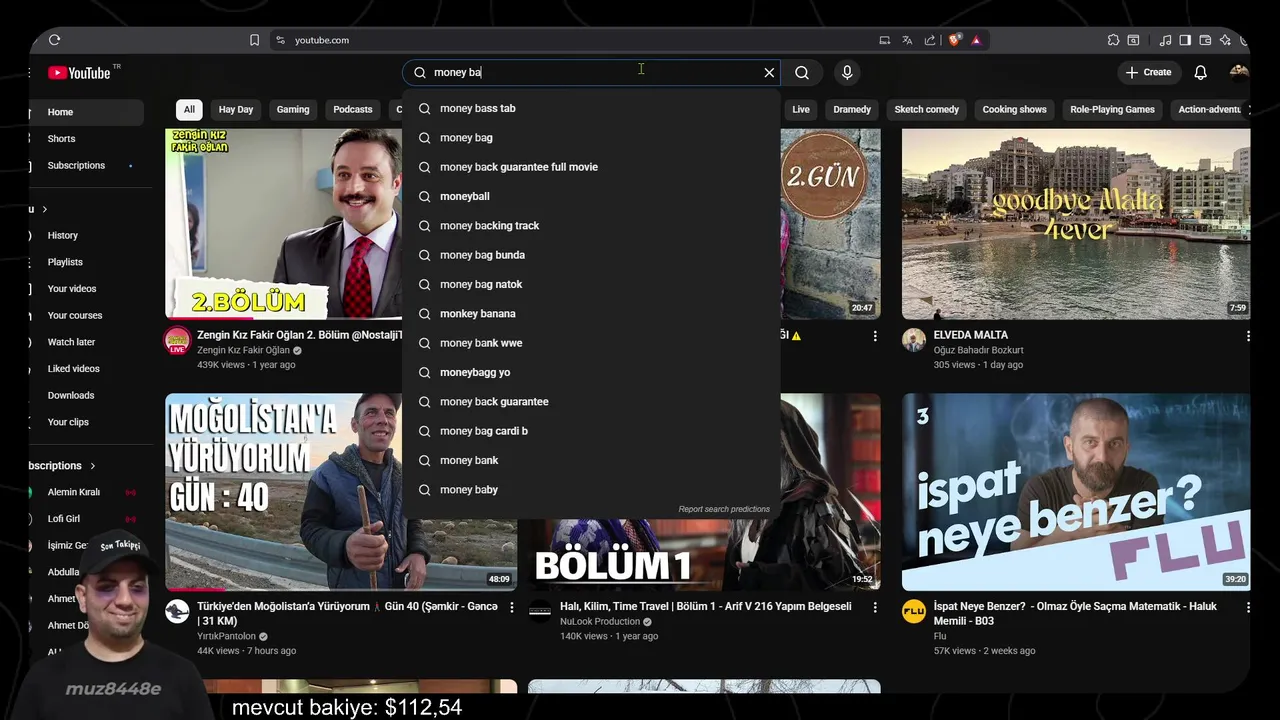This screenshot has width=1280, height=720.
Task: Select 'money bag natok' suggestion
Action: coord(591,284)
